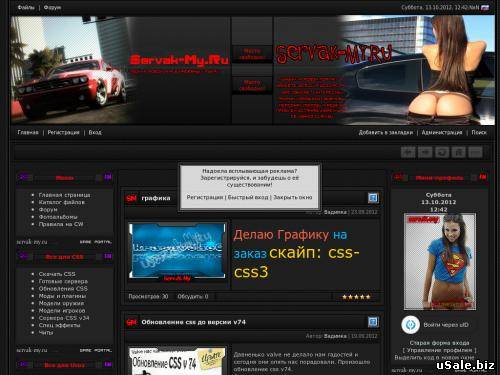500x375 pixels.
Task: Click the lower red button in banner center
Action: tap(252, 85)
